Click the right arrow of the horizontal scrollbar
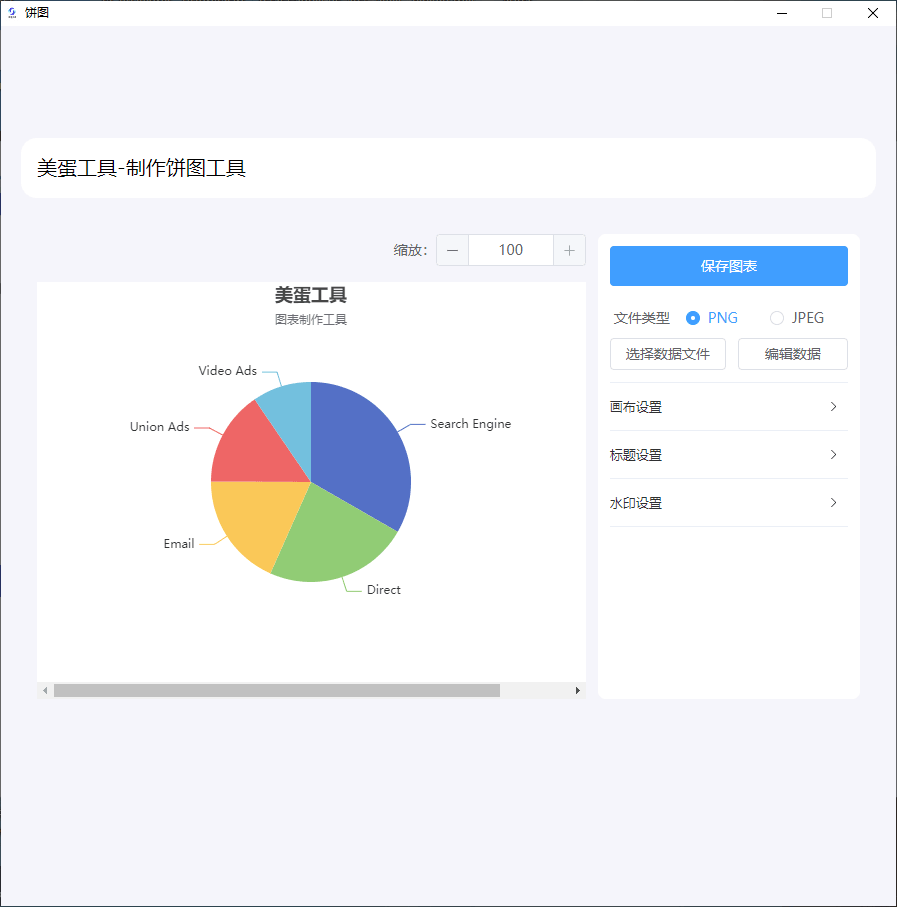 coord(578,690)
